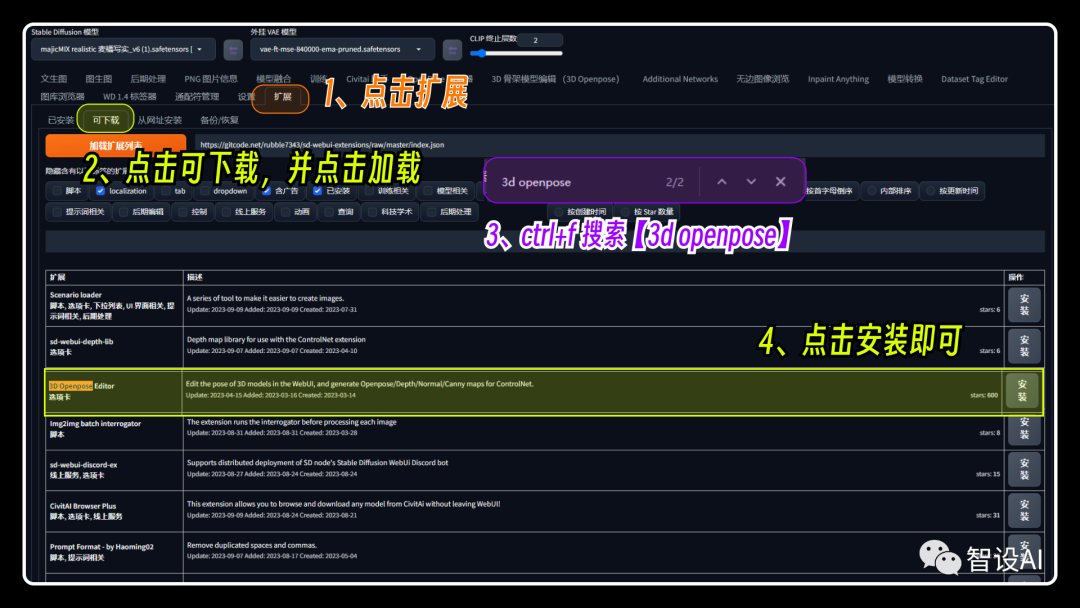The width and height of the screenshot is (1080, 608).
Task: Uncheck the 含广告 filter checkbox
Action: [267, 191]
